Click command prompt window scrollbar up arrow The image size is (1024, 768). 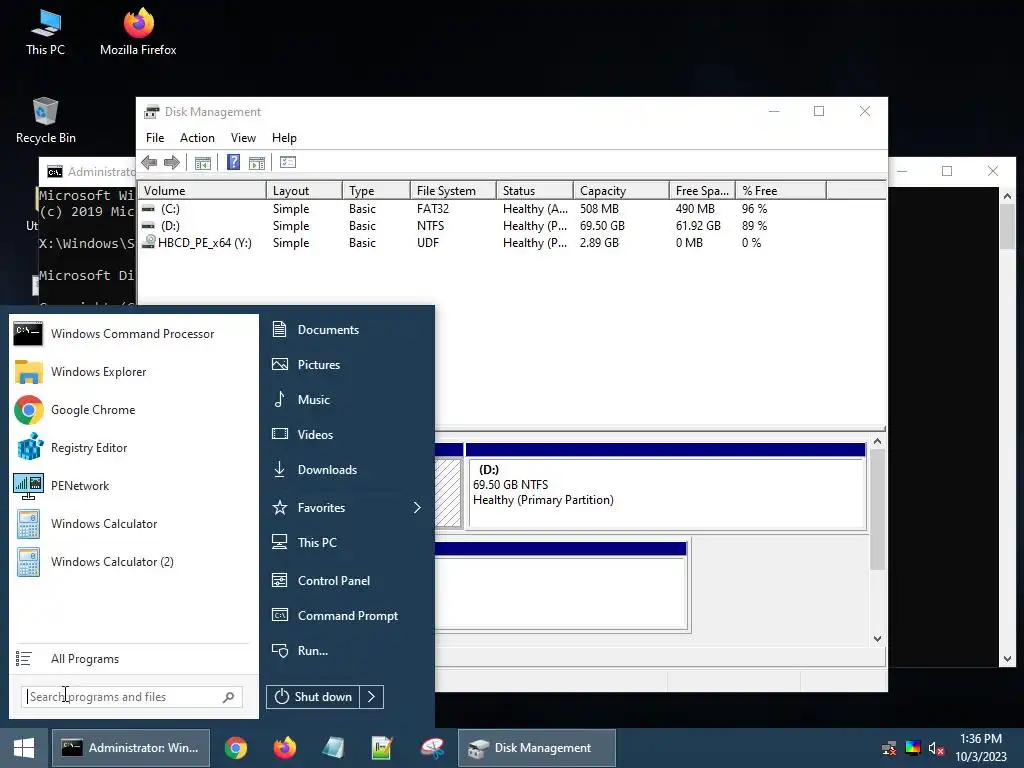click(x=1007, y=195)
